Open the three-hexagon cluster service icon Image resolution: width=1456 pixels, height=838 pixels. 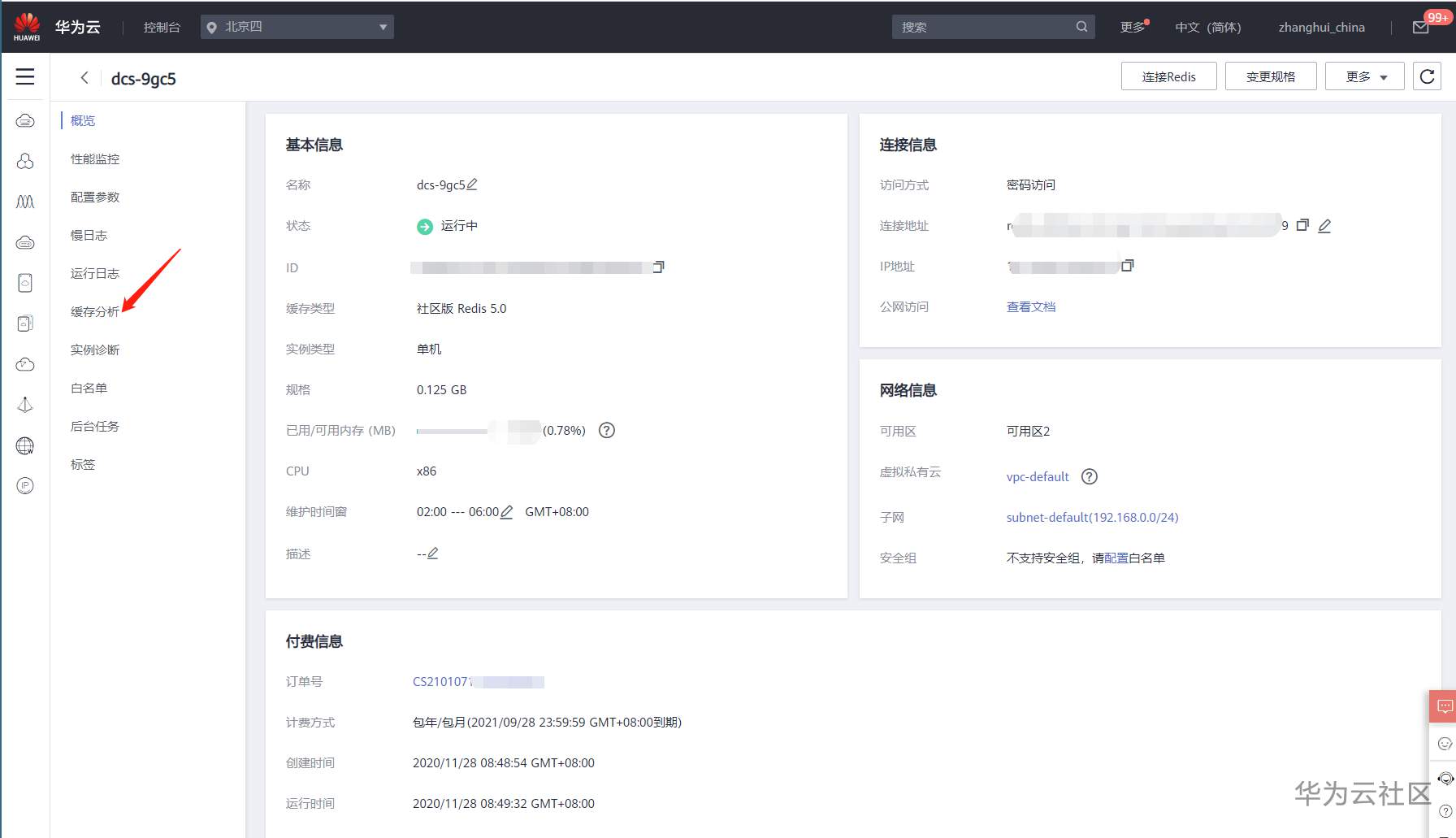25,161
